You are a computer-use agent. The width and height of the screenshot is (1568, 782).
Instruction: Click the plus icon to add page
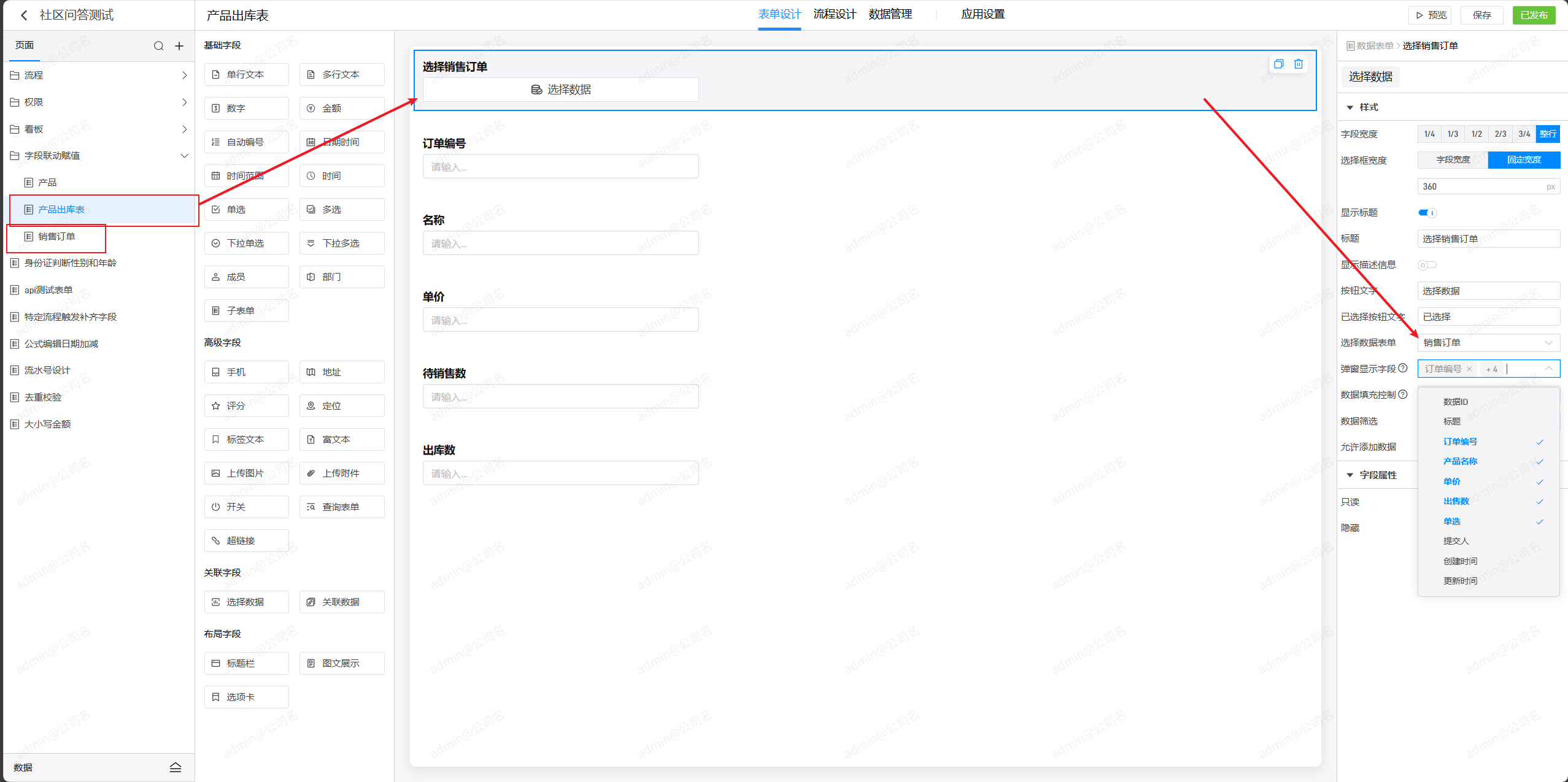[179, 46]
